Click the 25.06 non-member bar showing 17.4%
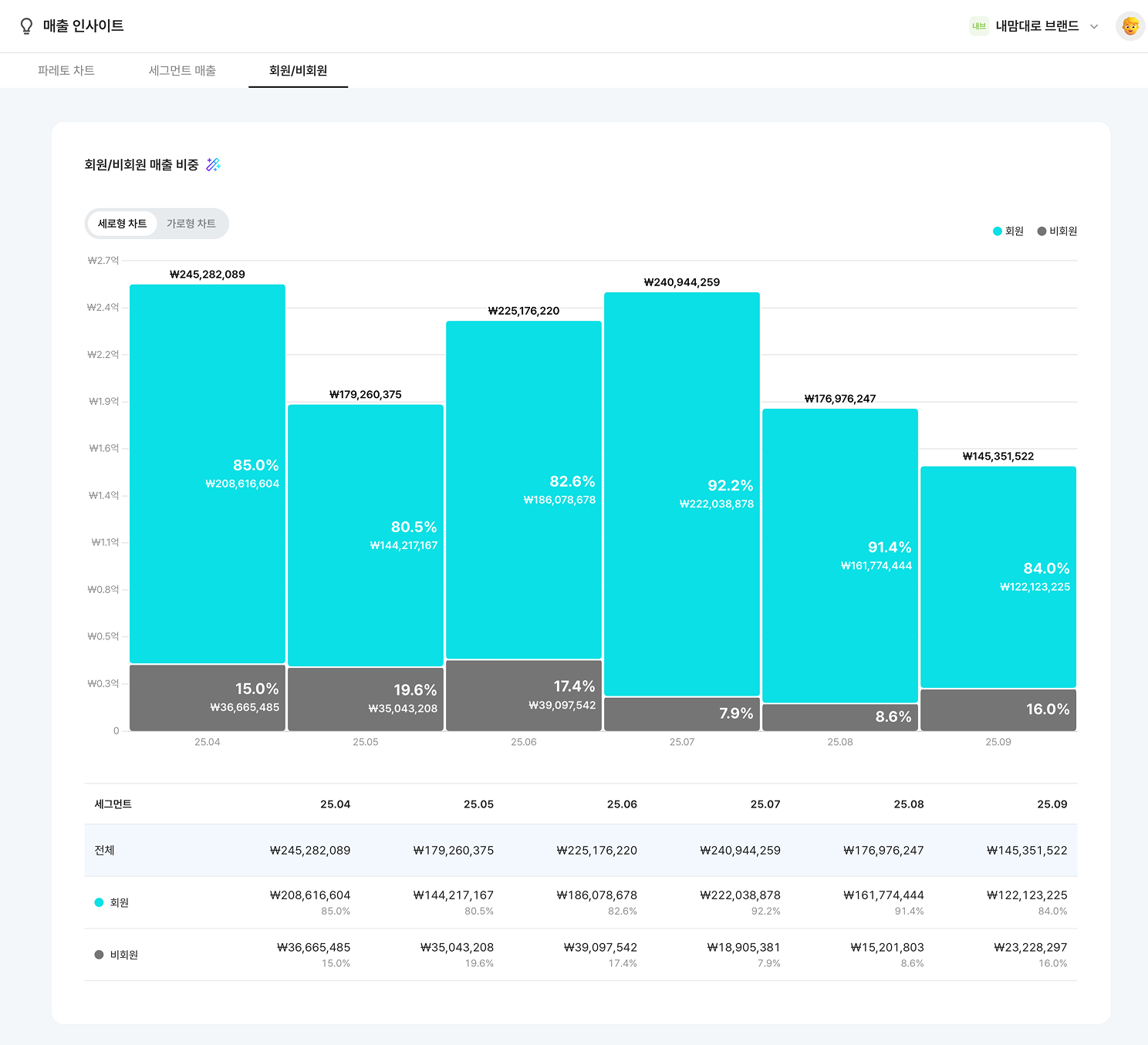The image size is (1148, 1045). pos(523,696)
